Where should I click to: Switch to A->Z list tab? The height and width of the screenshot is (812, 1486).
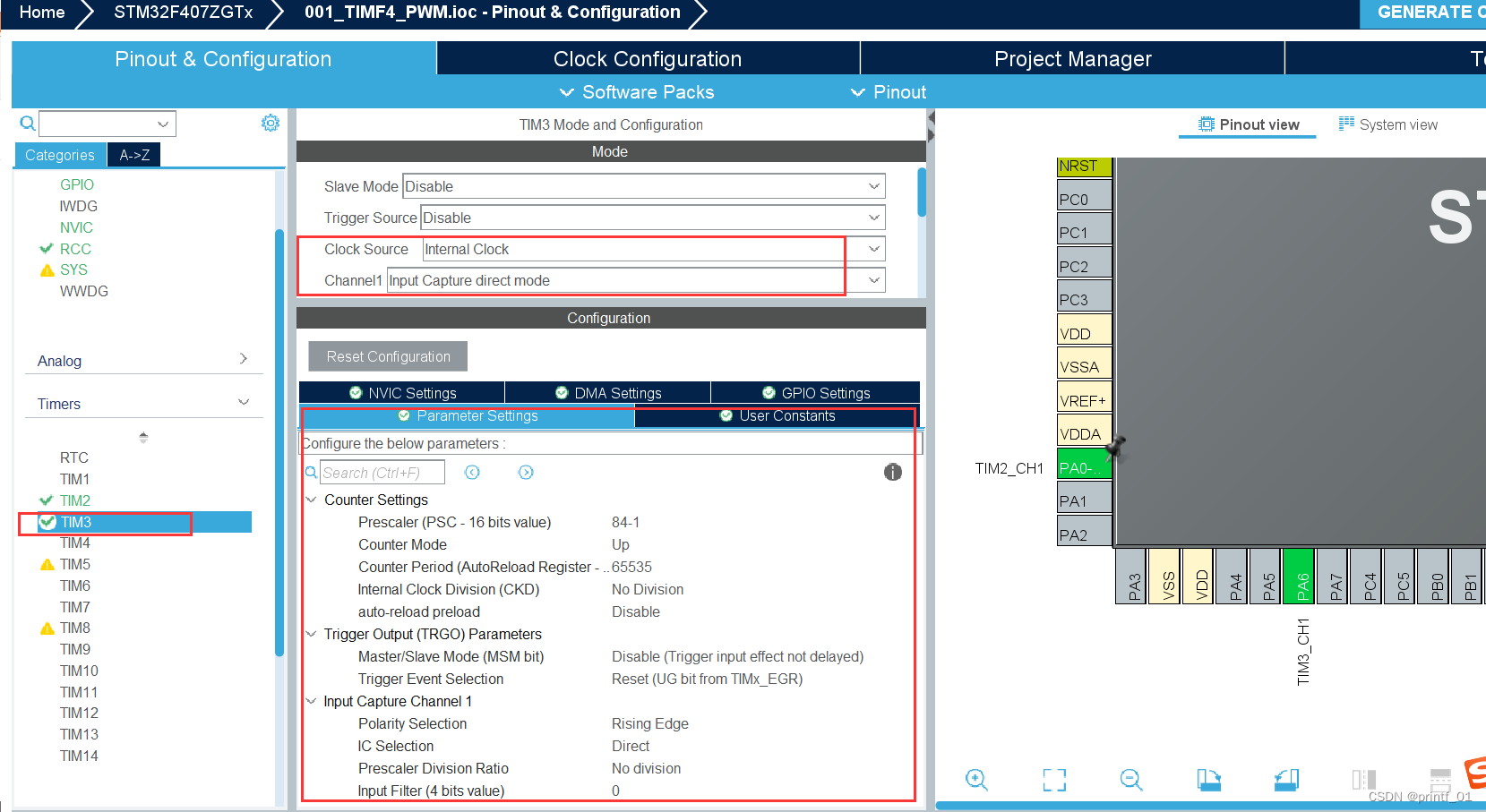click(134, 155)
